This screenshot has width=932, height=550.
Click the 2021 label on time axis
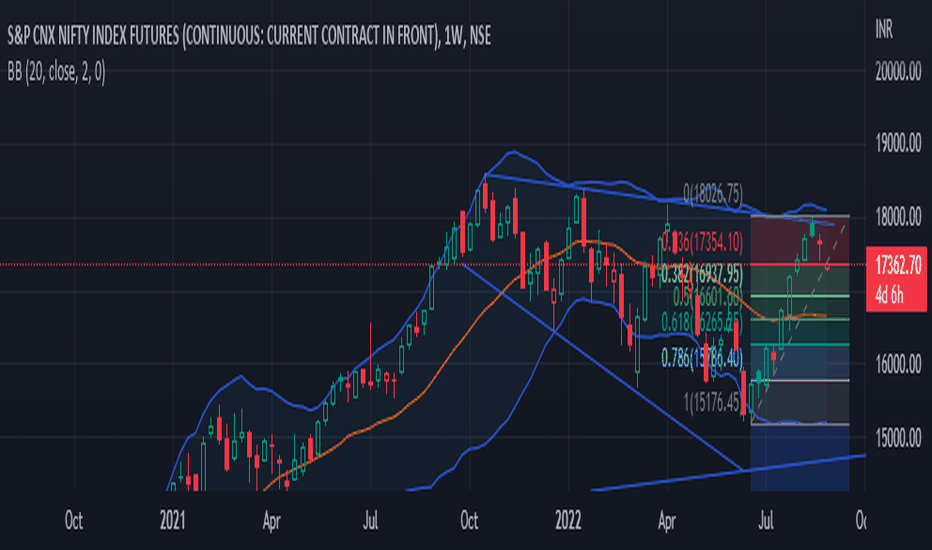172,521
